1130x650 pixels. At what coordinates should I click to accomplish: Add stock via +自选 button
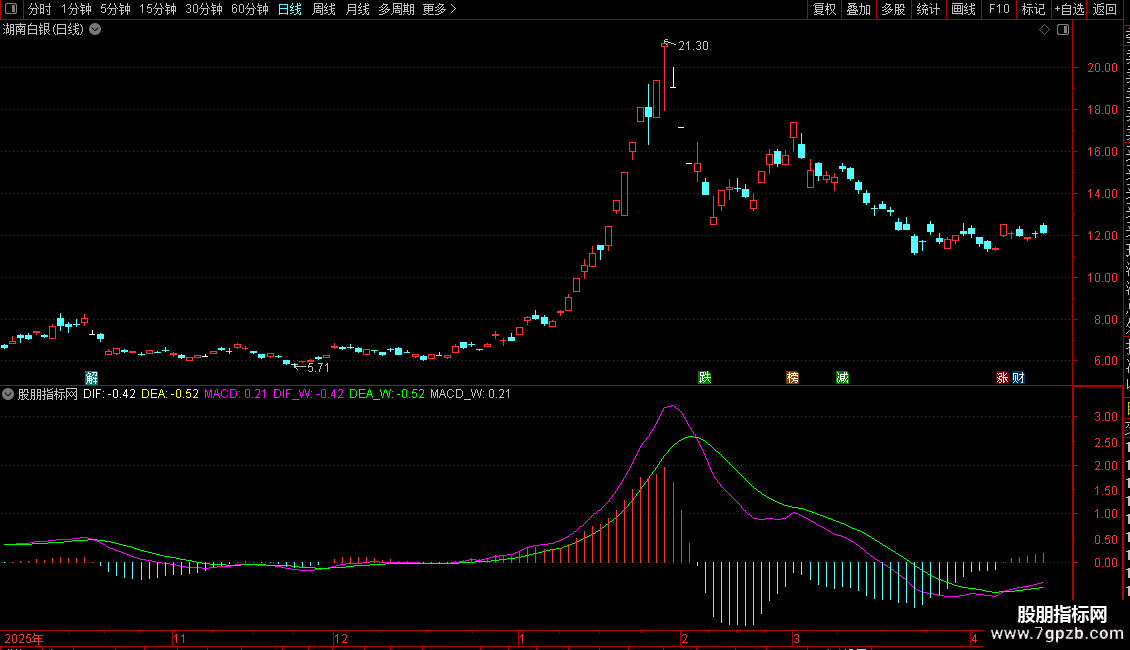point(1069,9)
